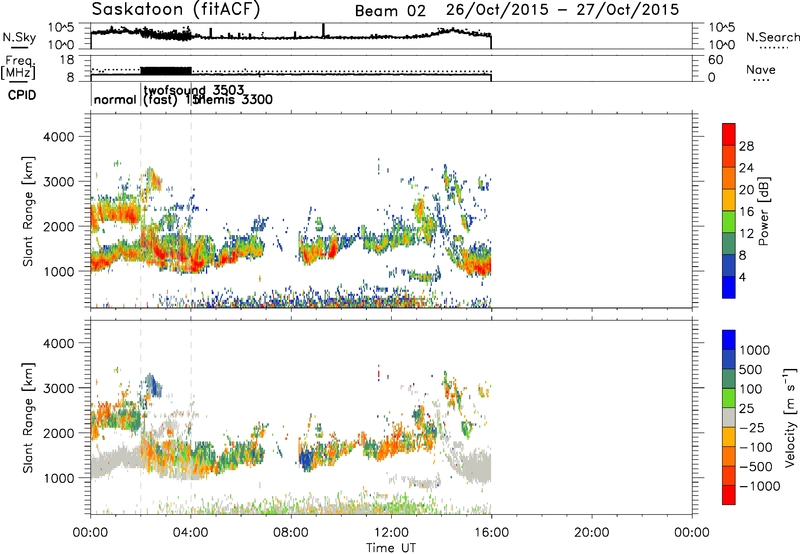Click the '04:00' time axis tick label
Image resolution: width=800 pixels, height=554 pixels.
point(190,533)
